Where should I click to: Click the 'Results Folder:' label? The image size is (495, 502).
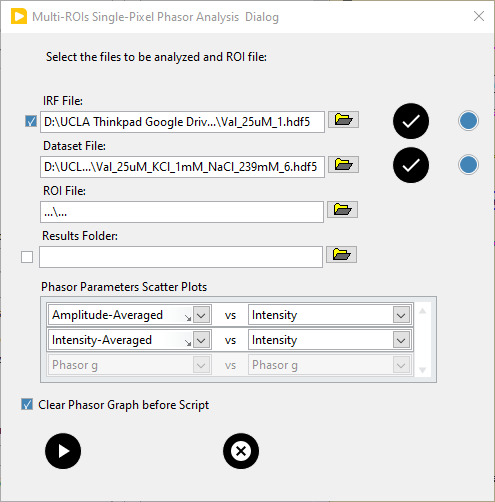(80, 236)
